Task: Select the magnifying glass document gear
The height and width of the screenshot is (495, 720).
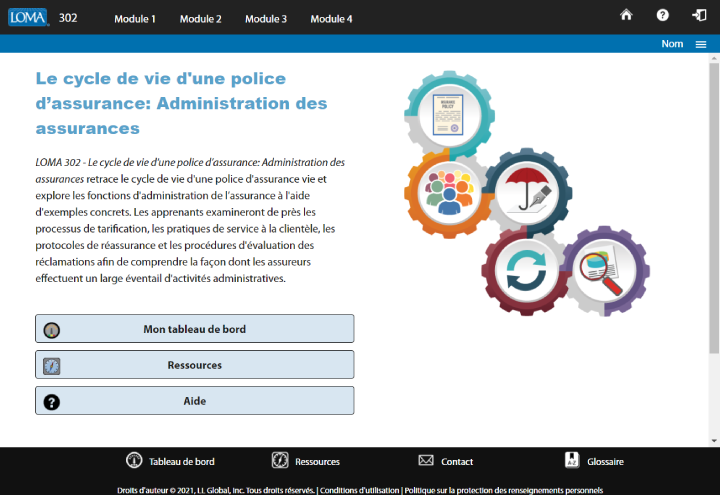Action: point(605,271)
